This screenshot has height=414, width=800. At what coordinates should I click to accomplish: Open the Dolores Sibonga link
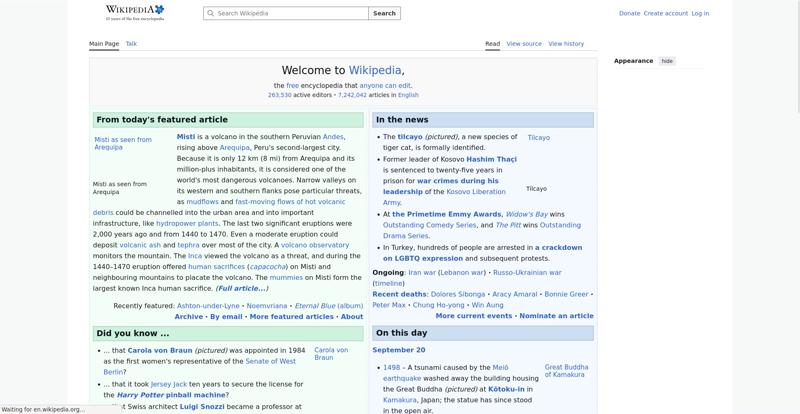coord(458,295)
